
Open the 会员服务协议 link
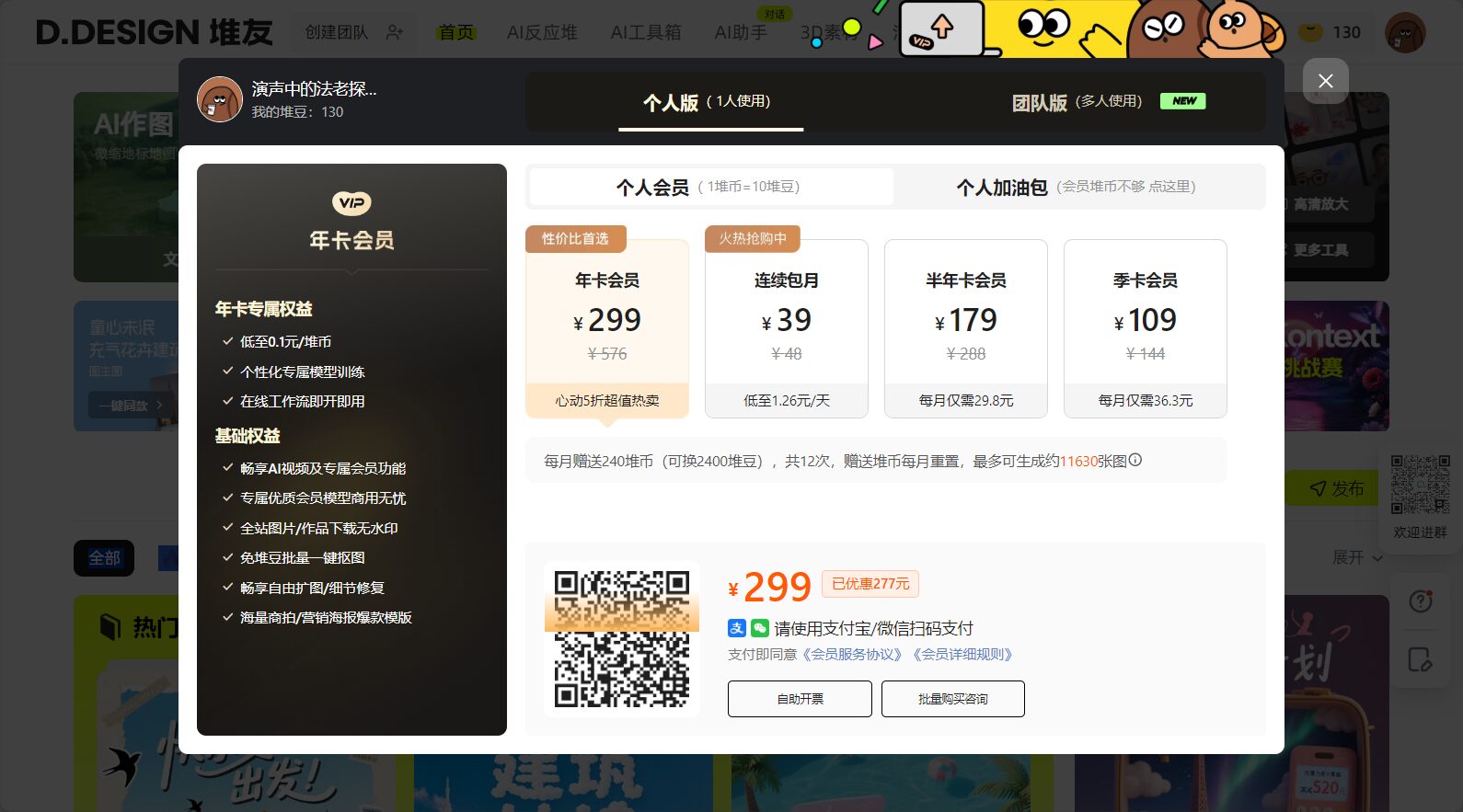(852, 655)
